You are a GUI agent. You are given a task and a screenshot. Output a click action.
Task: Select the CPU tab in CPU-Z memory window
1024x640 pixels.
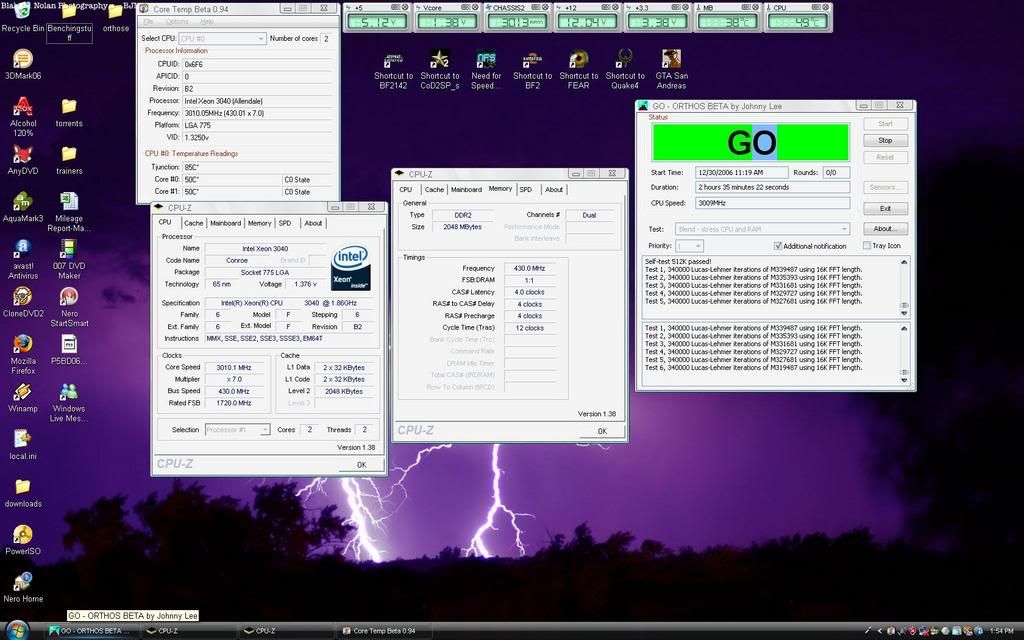point(406,189)
